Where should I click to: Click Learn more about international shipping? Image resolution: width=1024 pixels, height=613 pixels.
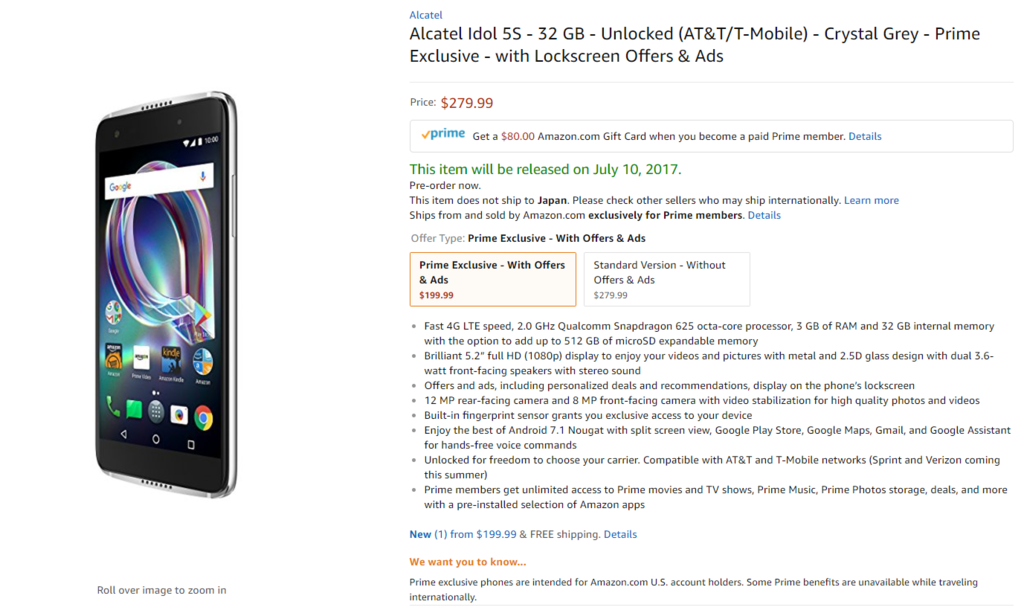pos(871,200)
